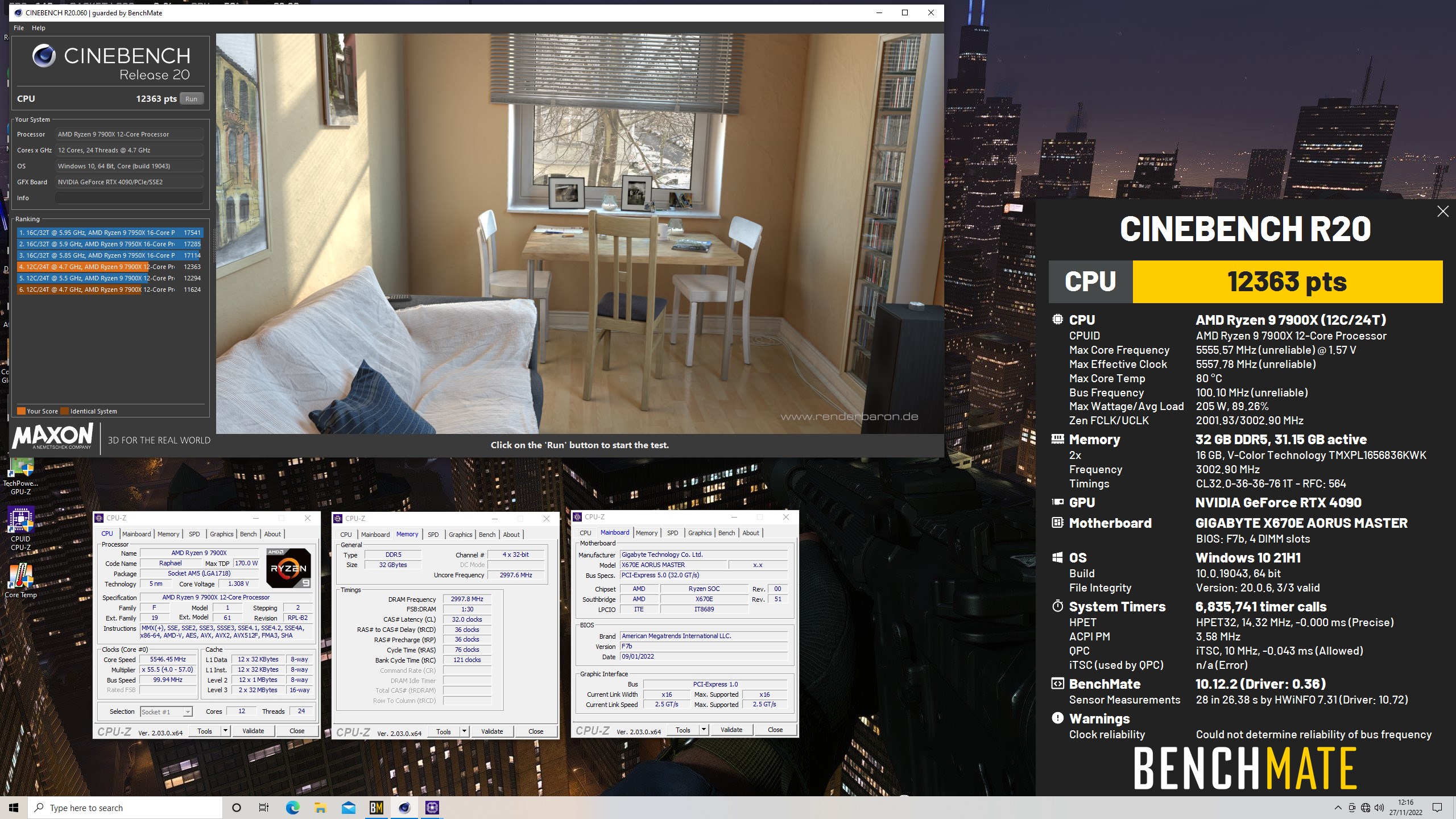Image resolution: width=1456 pixels, height=819 pixels.
Task: Open the TechPowerUp GPU-Z desktop icon
Action: click(x=20, y=477)
